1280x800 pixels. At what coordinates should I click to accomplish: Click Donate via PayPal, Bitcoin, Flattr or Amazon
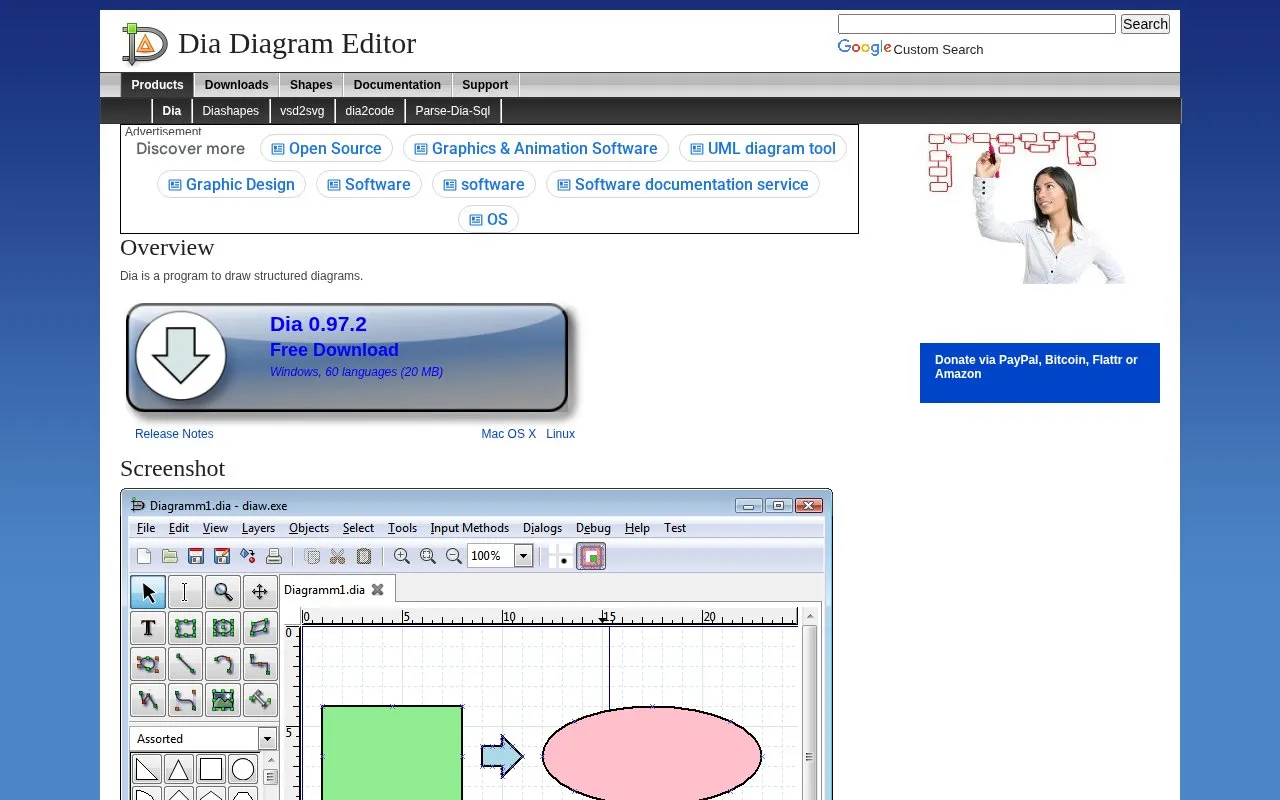(1040, 373)
